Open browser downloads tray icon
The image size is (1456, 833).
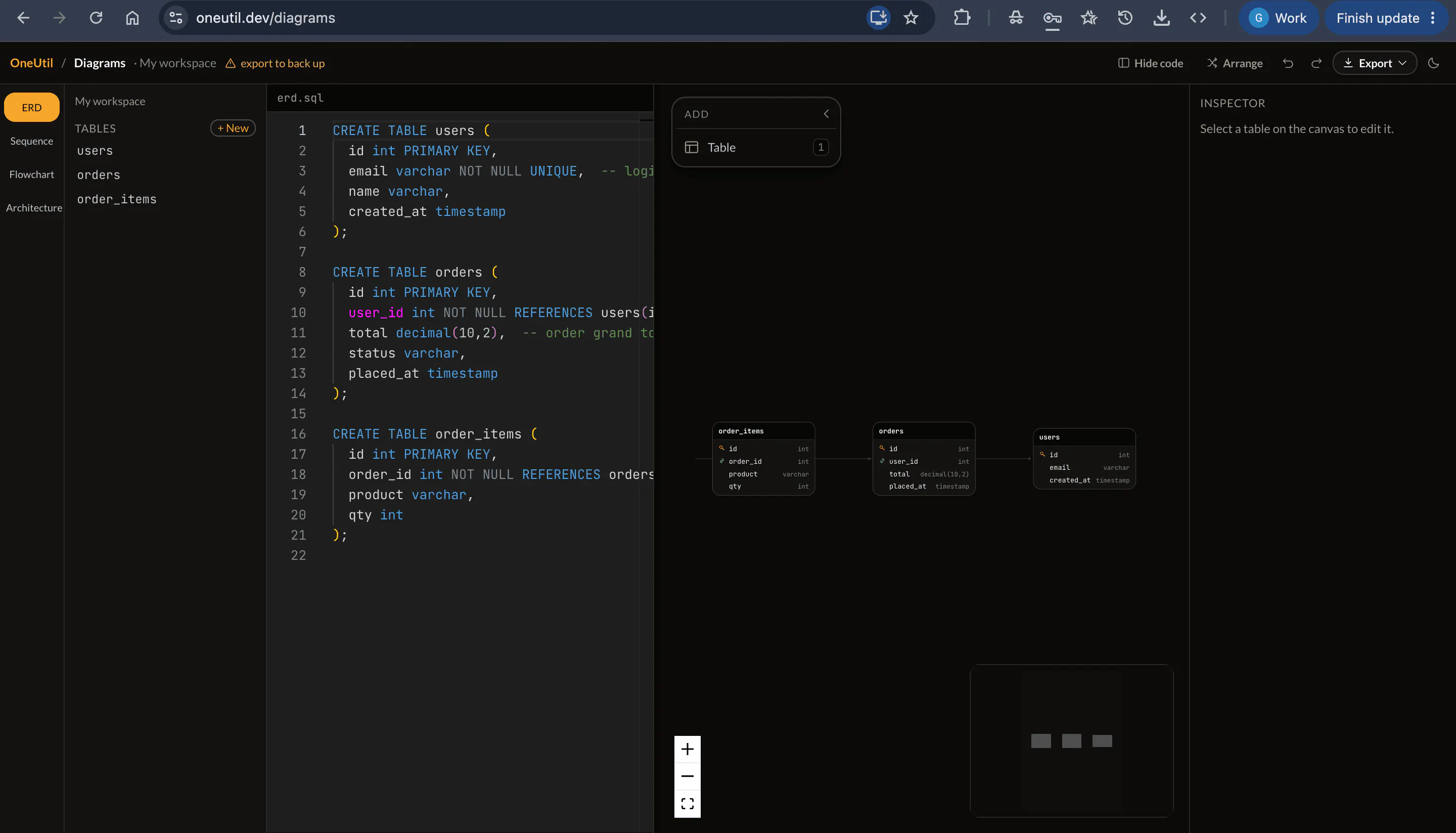1161,18
